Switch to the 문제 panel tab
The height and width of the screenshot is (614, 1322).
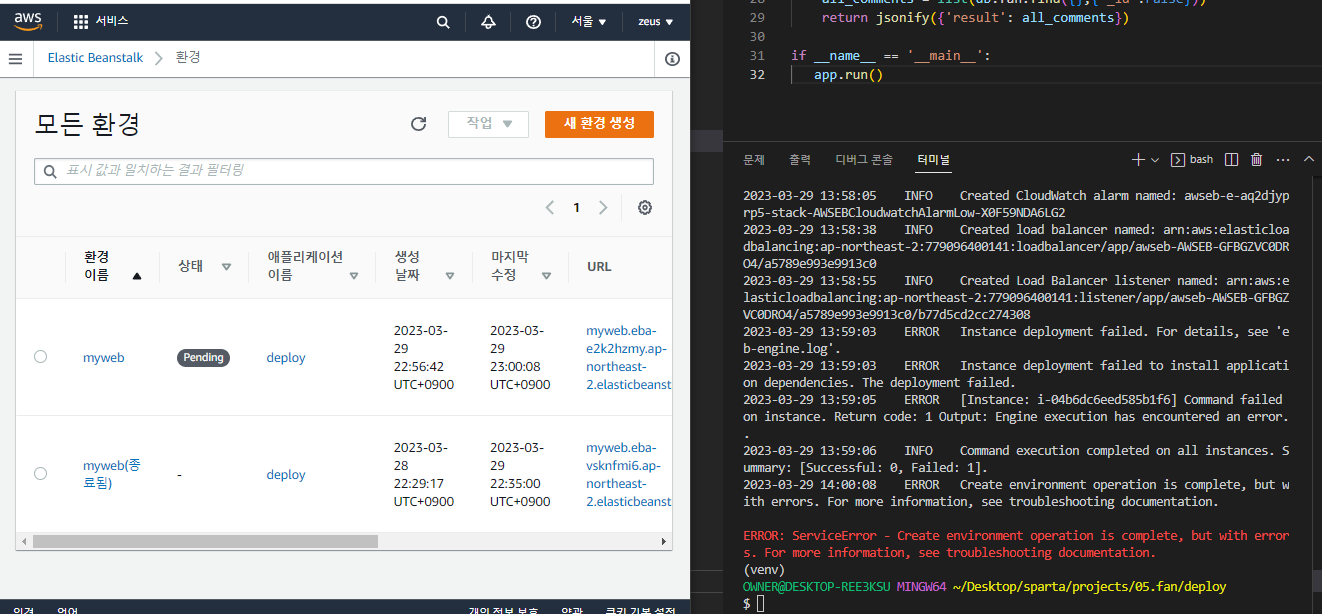point(754,160)
